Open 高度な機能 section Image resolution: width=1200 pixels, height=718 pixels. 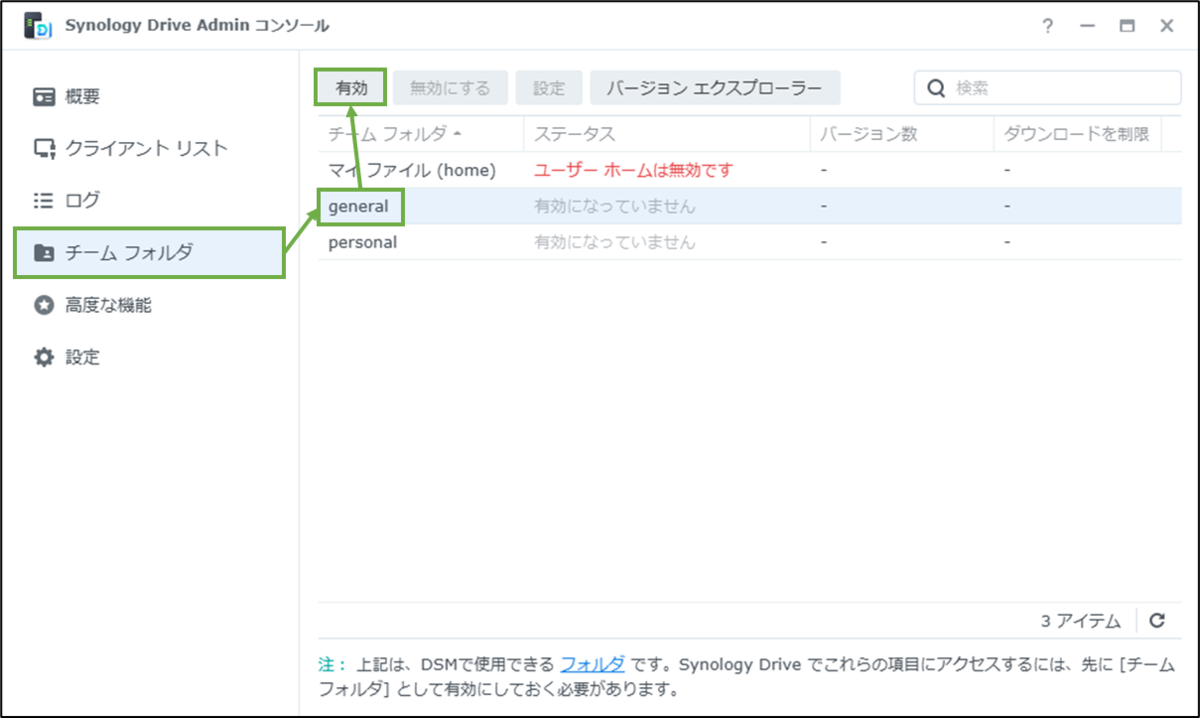click(x=150, y=305)
